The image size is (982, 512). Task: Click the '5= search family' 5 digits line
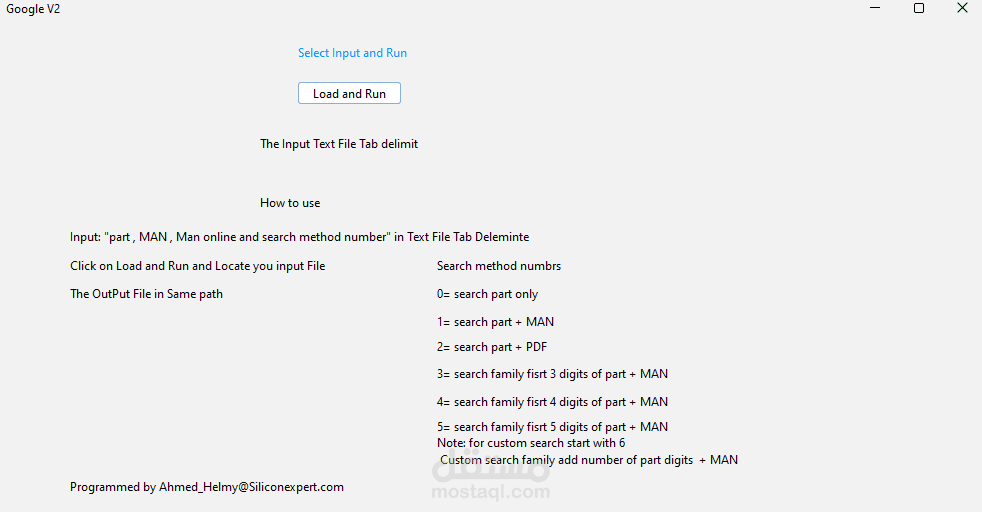552,427
